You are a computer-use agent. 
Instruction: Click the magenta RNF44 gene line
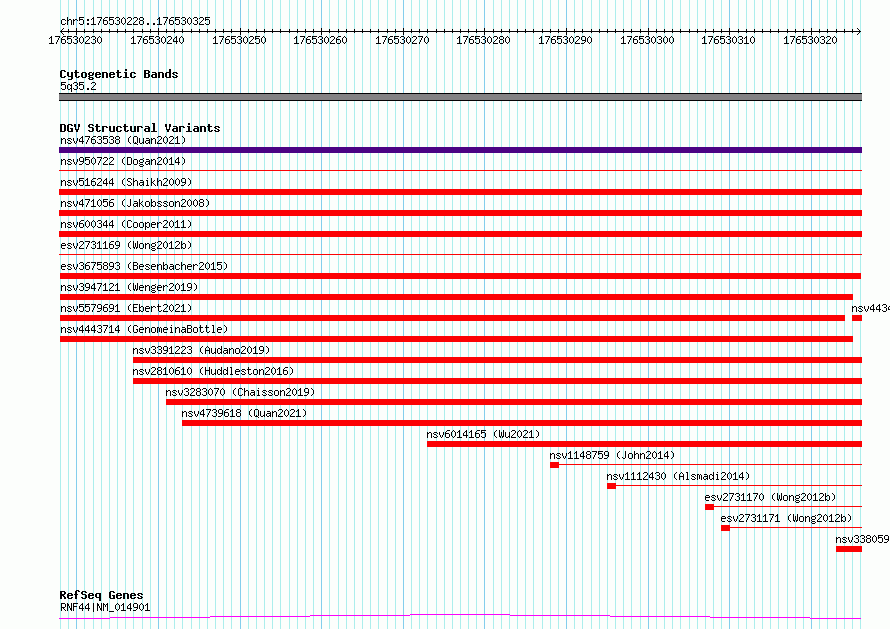click(460, 617)
